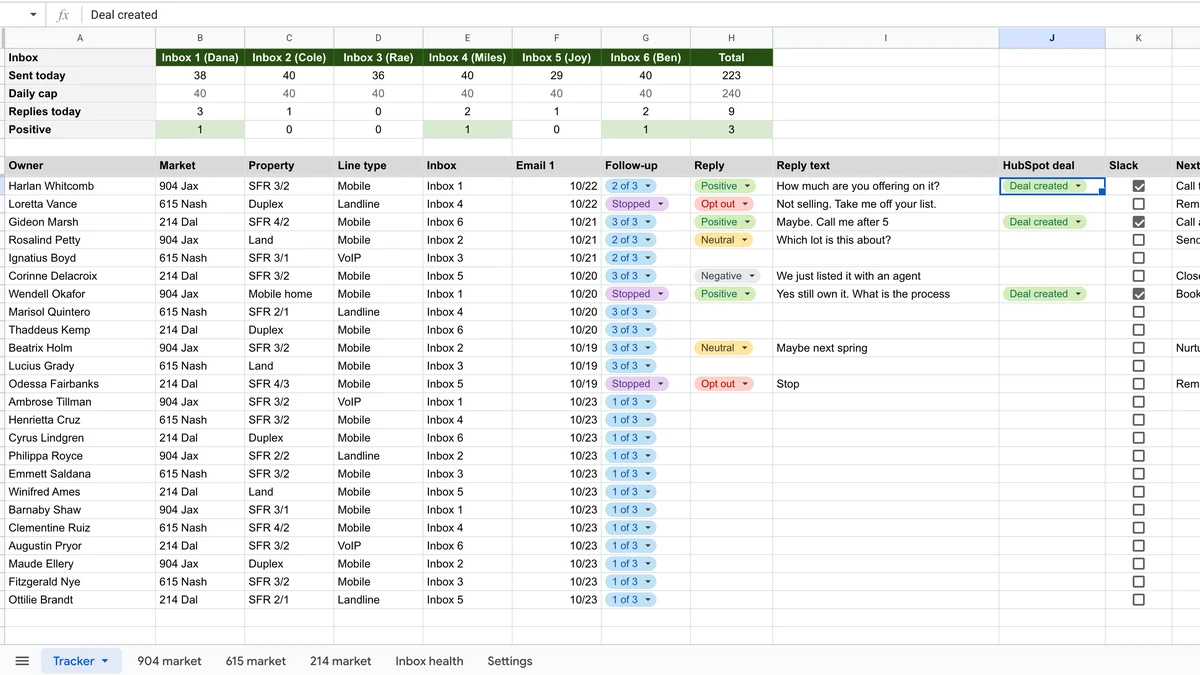Viewport: 1200px width, 675px height.
Task: Open the Tracker tab dropdown arrow
Action: coord(105,661)
